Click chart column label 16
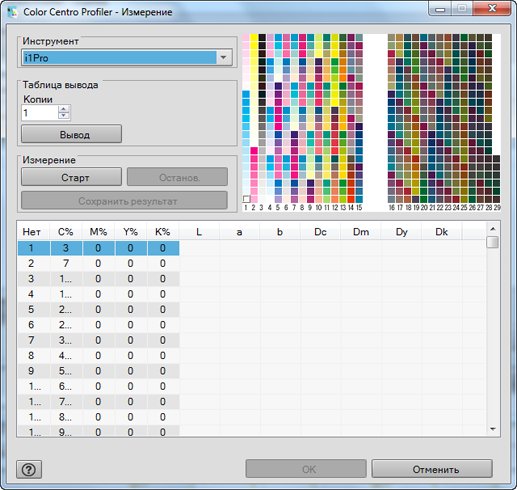The image size is (517, 490). click(392, 208)
